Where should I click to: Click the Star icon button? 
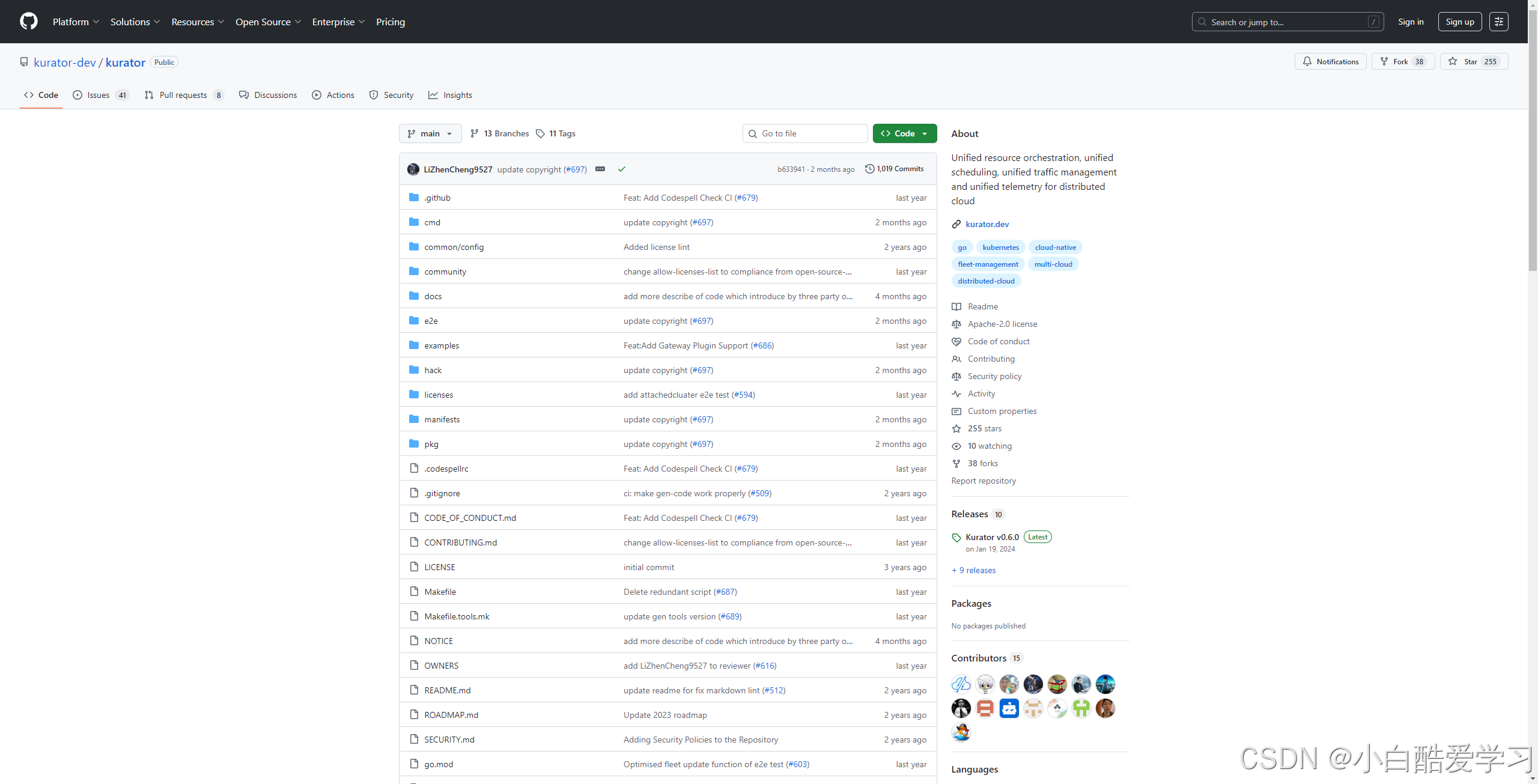pyautogui.click(x=1453, y=61)
